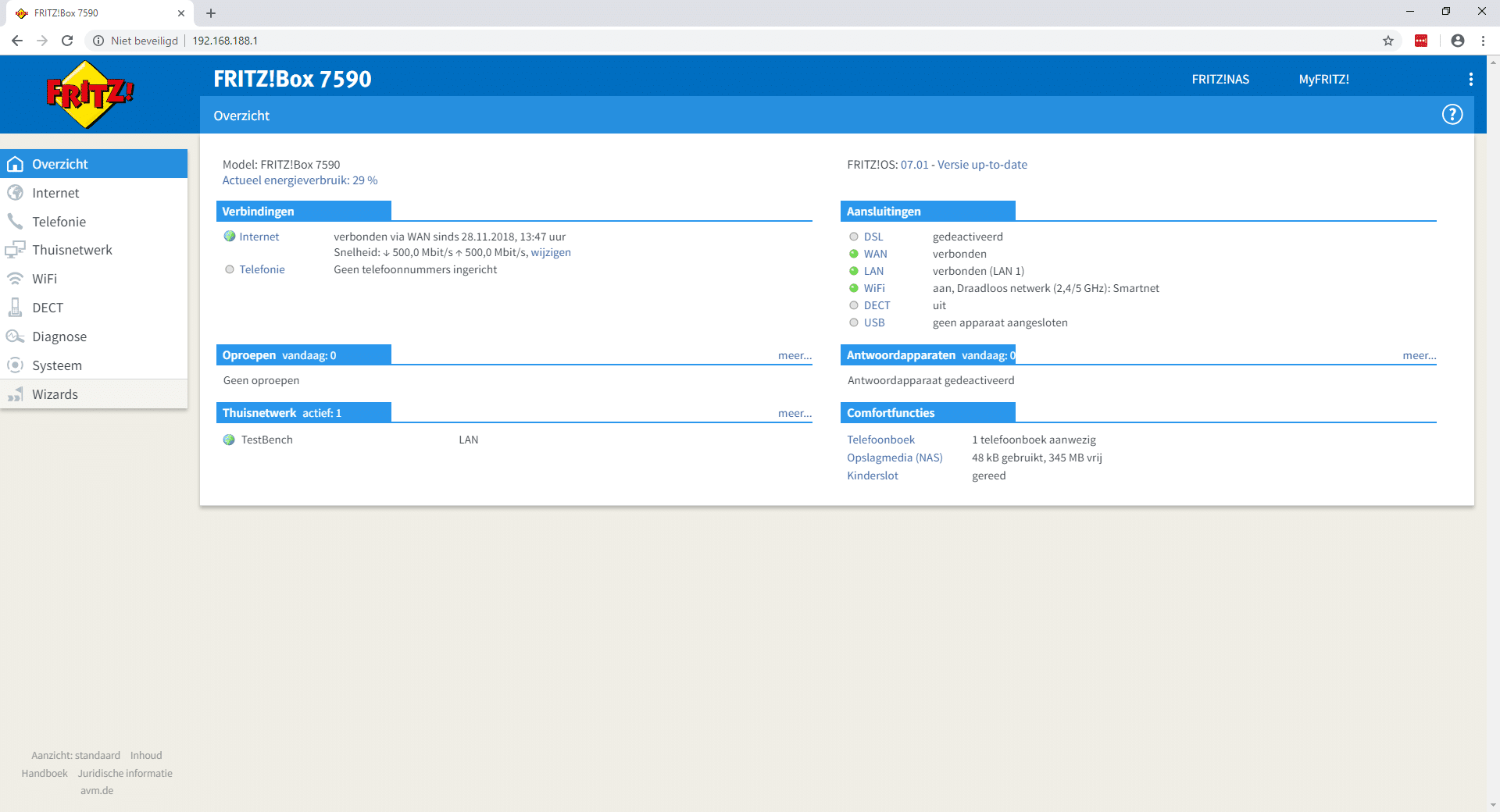This screenshot has height=812, width=1500.
Task: Open a new browser tab
Action: 211,13
